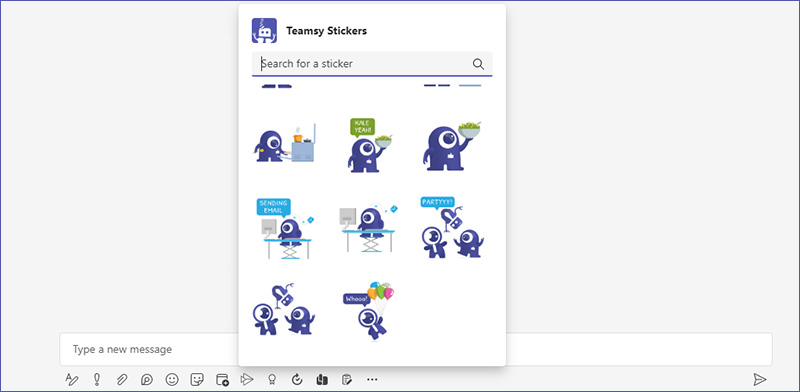Open the emoji picker
The image size is (800, 392).
(x=172, y=379)
